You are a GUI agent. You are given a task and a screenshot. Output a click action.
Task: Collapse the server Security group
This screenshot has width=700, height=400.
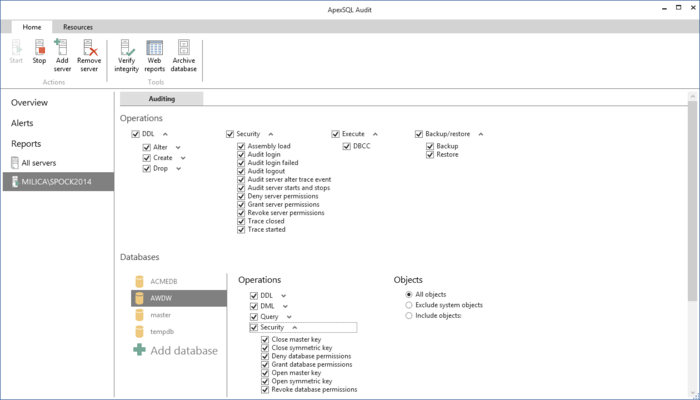pos(271,134)
